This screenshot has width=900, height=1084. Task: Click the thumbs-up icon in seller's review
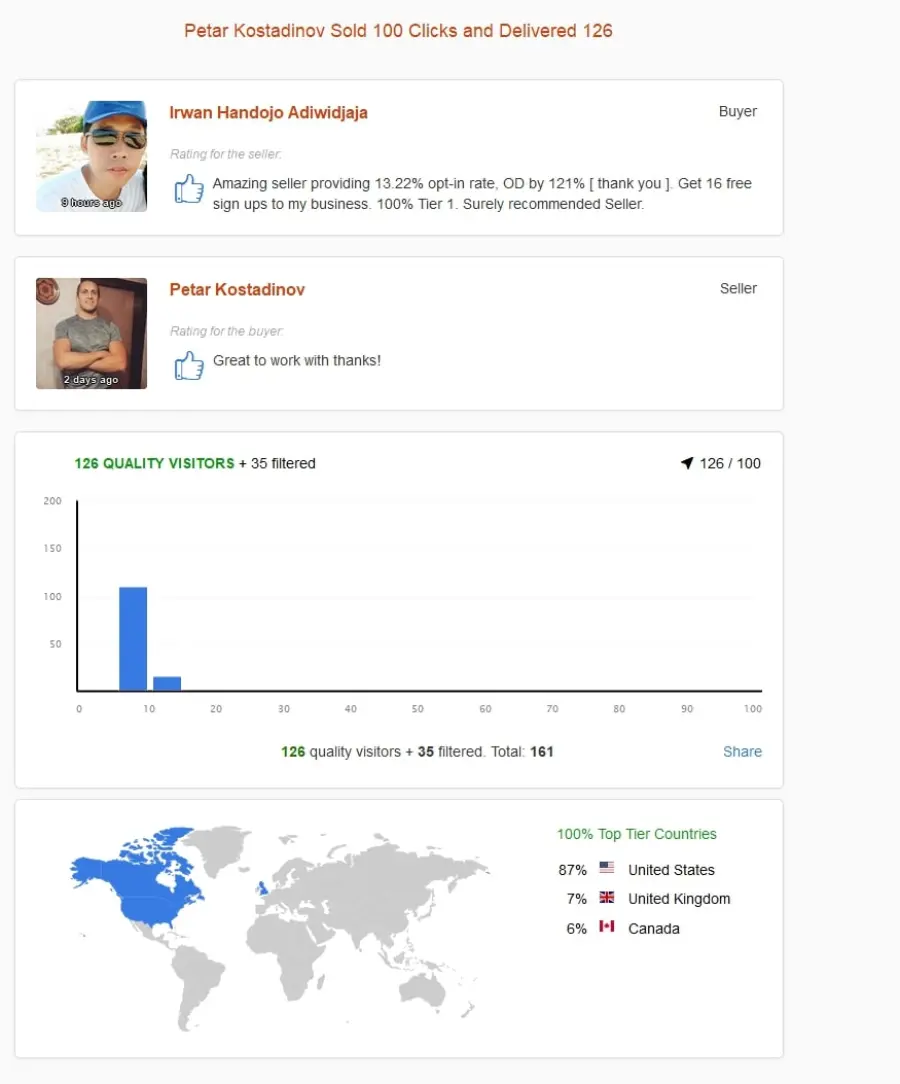pyautogui.click(x=189, y=365)
